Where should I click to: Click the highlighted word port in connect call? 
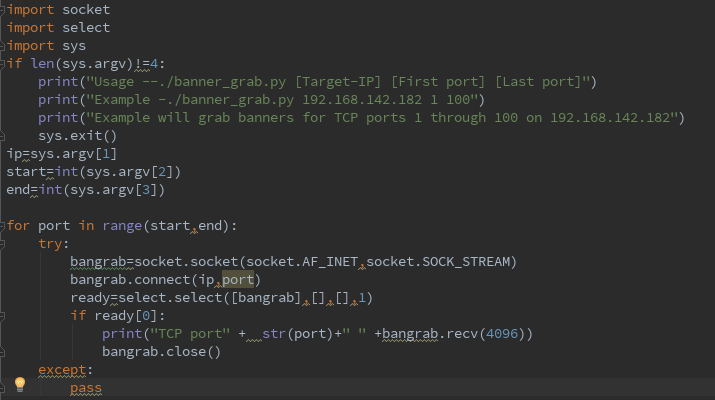(239, 280)
